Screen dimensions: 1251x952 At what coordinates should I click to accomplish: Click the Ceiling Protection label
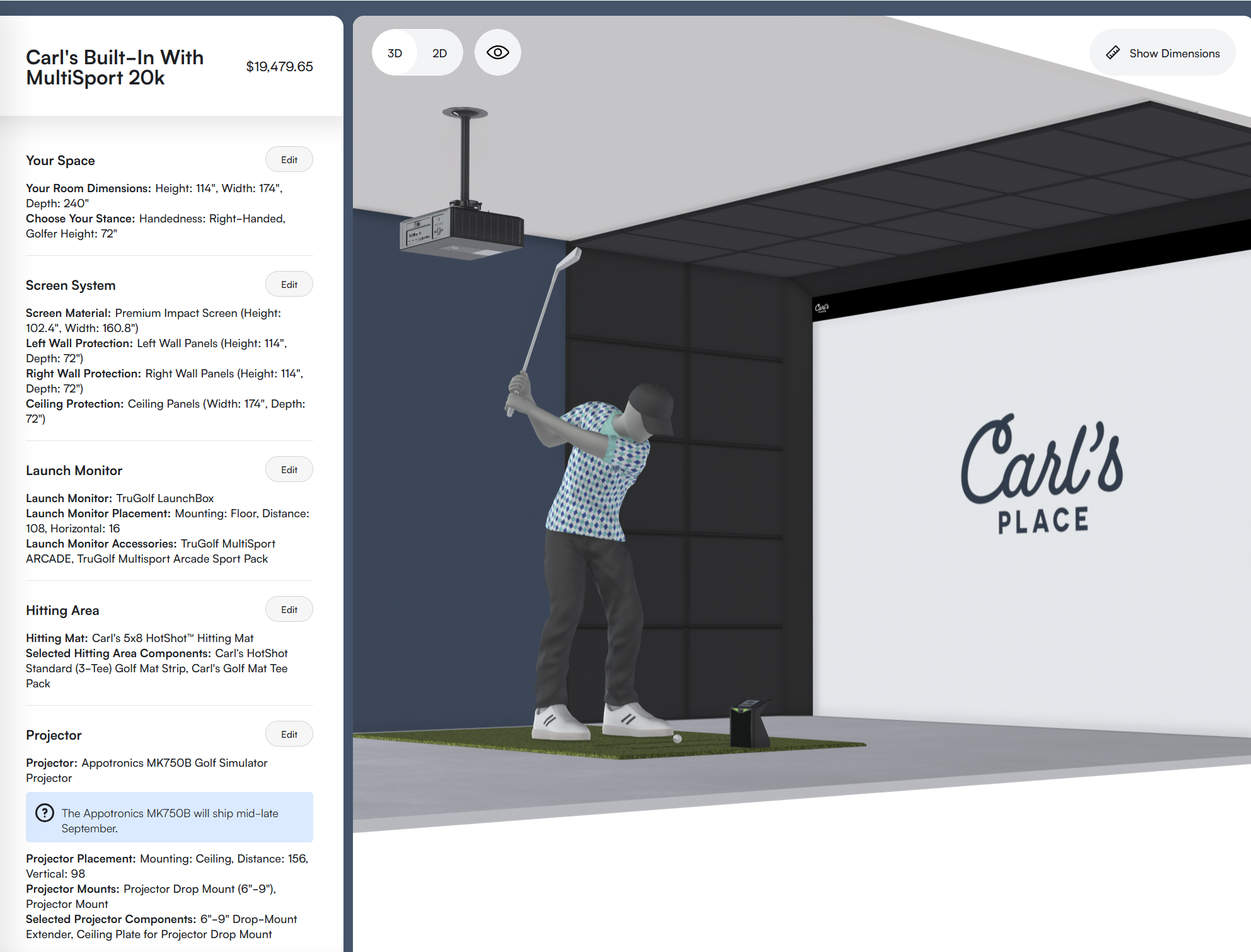tap(74, 404)
